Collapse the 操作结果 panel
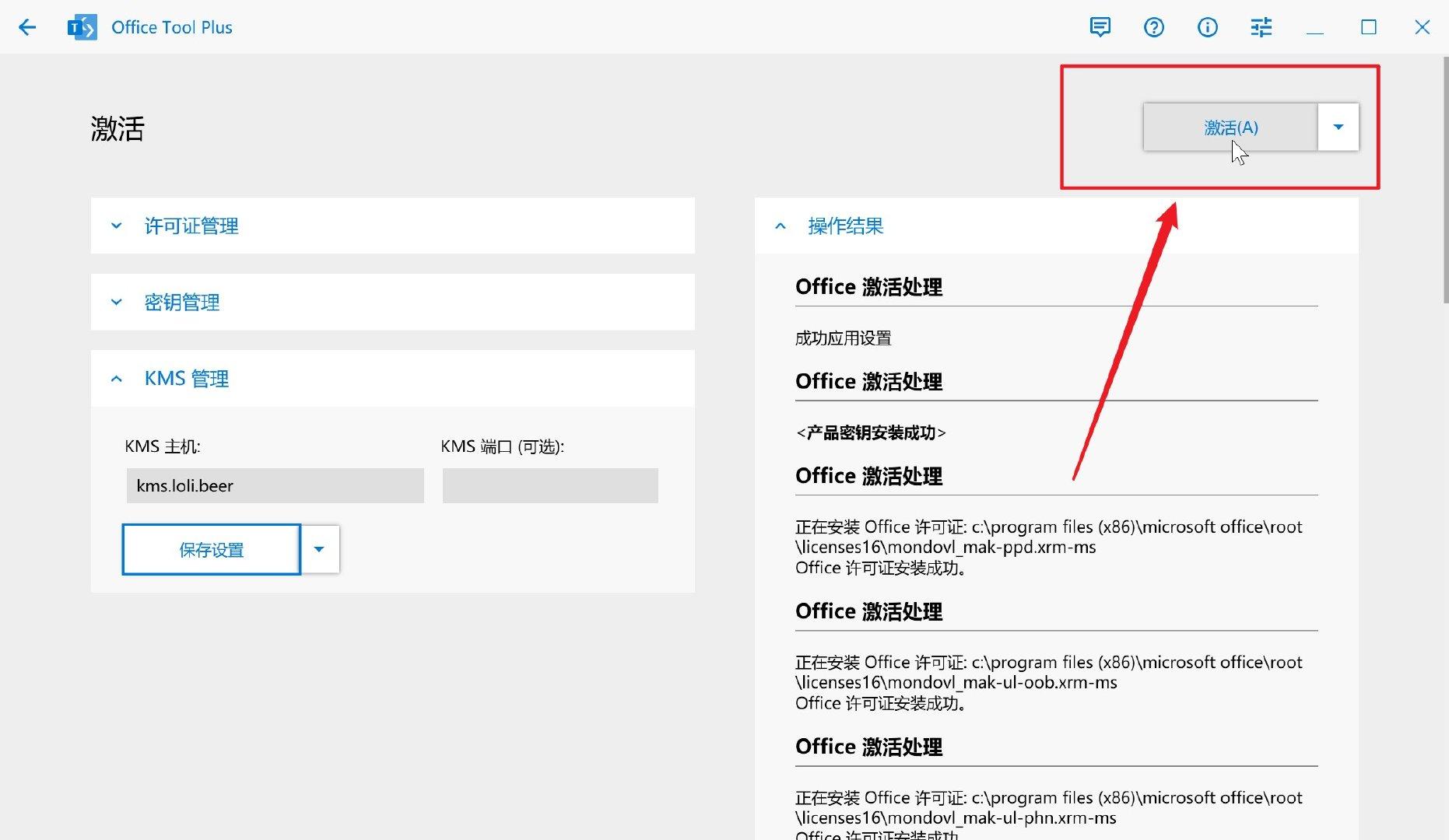This screenshot has width=1449, height=840. click(x=1056, y=226)
